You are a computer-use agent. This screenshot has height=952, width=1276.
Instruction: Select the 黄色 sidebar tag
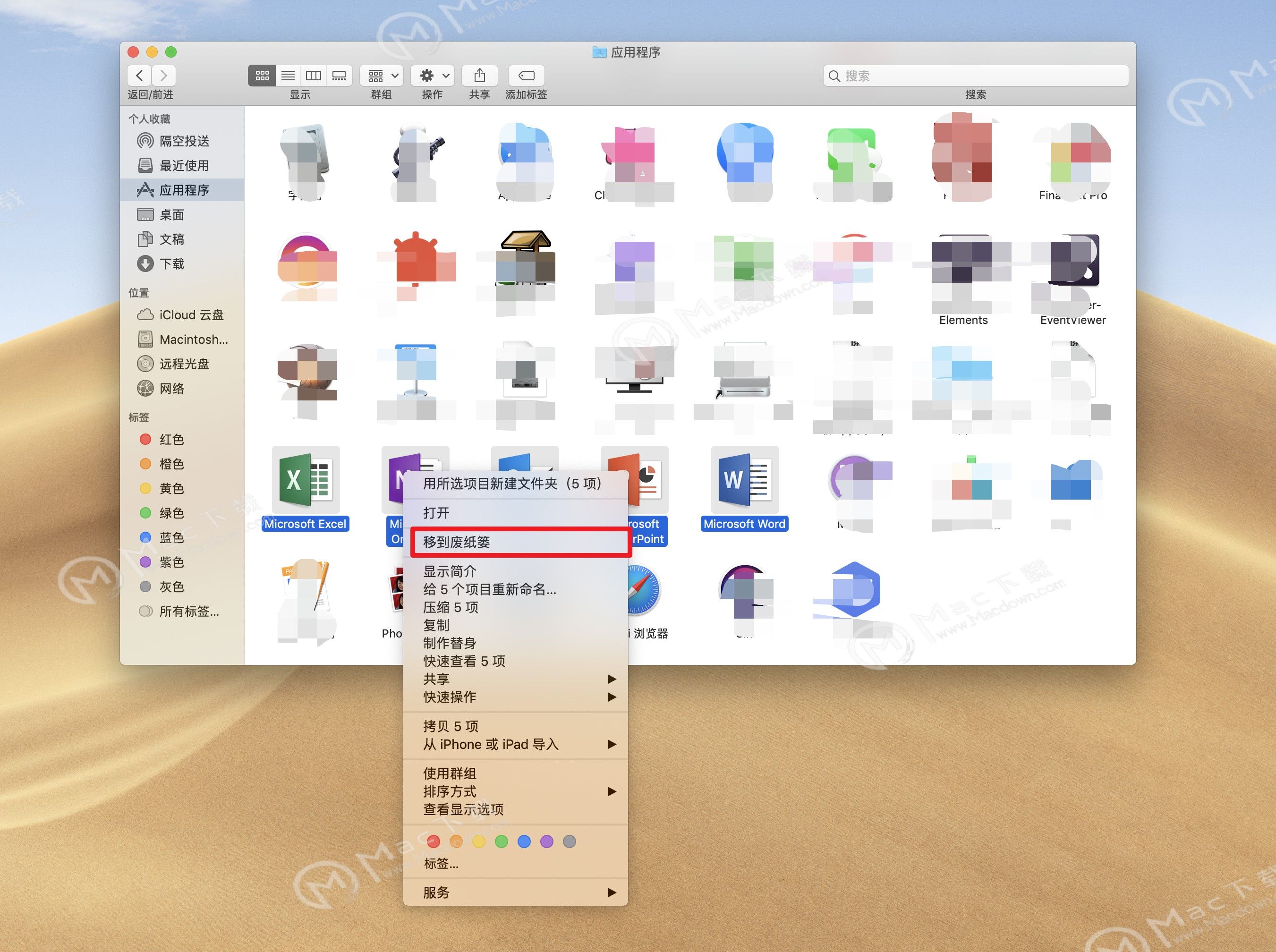182,488
